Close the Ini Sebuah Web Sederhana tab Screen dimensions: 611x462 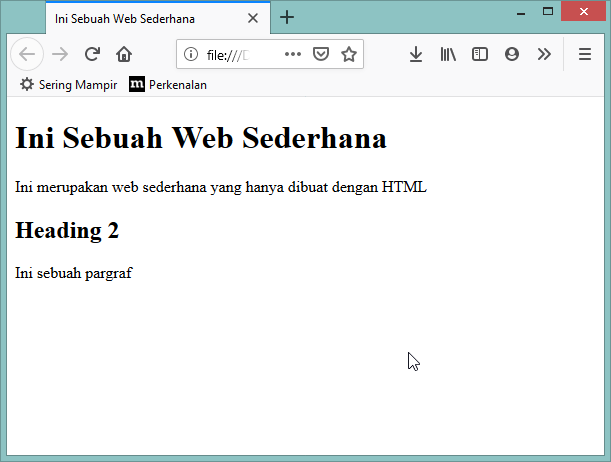[x=253, y=18]
